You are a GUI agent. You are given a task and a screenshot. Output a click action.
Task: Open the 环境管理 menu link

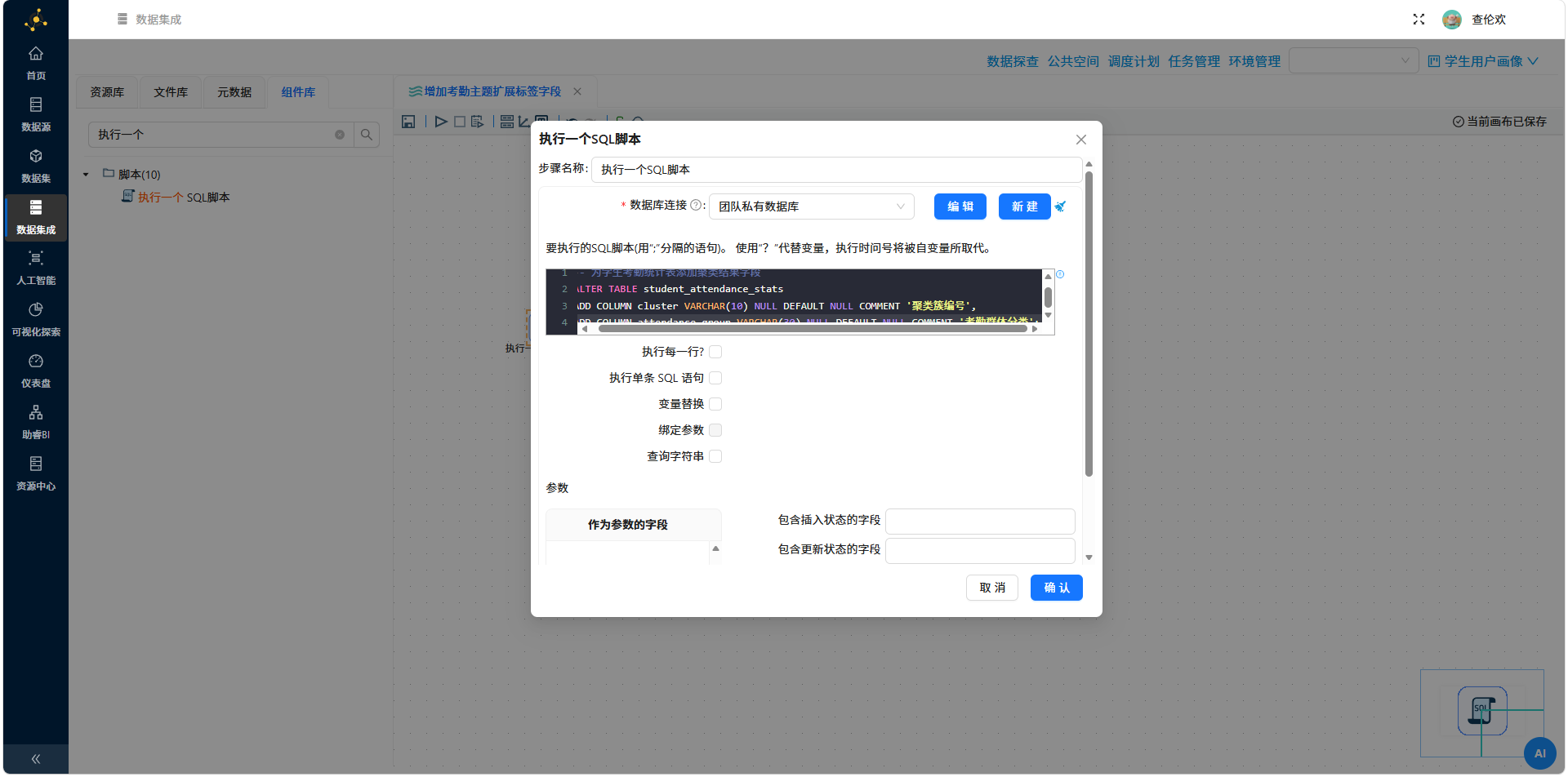[x=1254, y=61]
